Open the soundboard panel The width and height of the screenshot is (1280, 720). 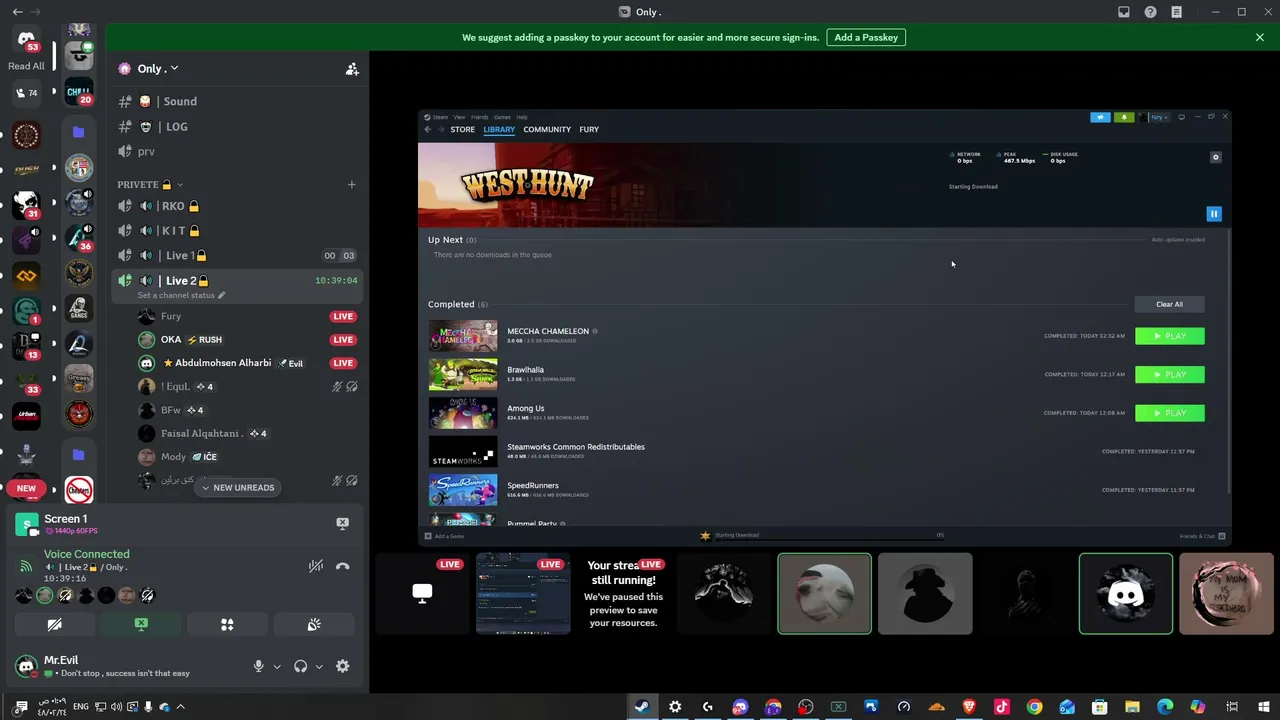[x=314, y=625]
